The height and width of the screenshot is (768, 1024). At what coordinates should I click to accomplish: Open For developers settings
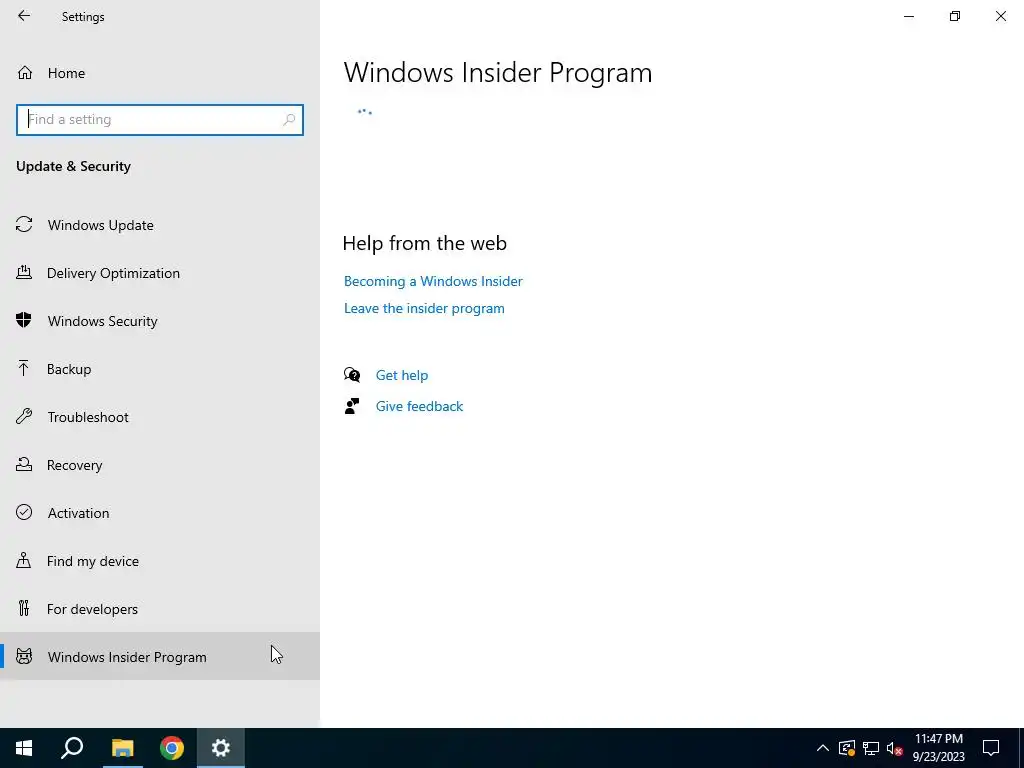pyautogui.click(x=160, y=609)
